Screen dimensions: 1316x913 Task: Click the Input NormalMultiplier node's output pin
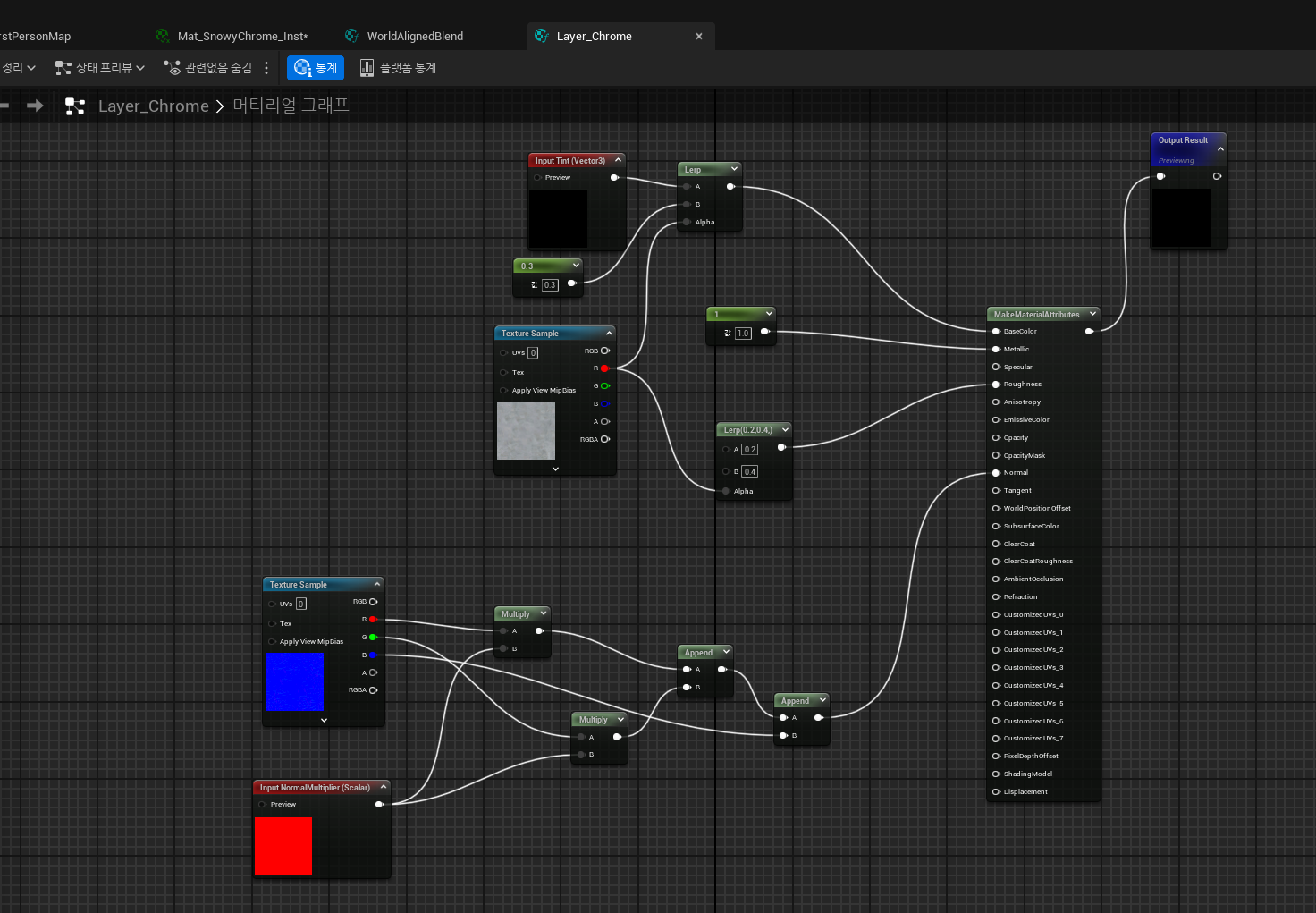click(379, 805)
